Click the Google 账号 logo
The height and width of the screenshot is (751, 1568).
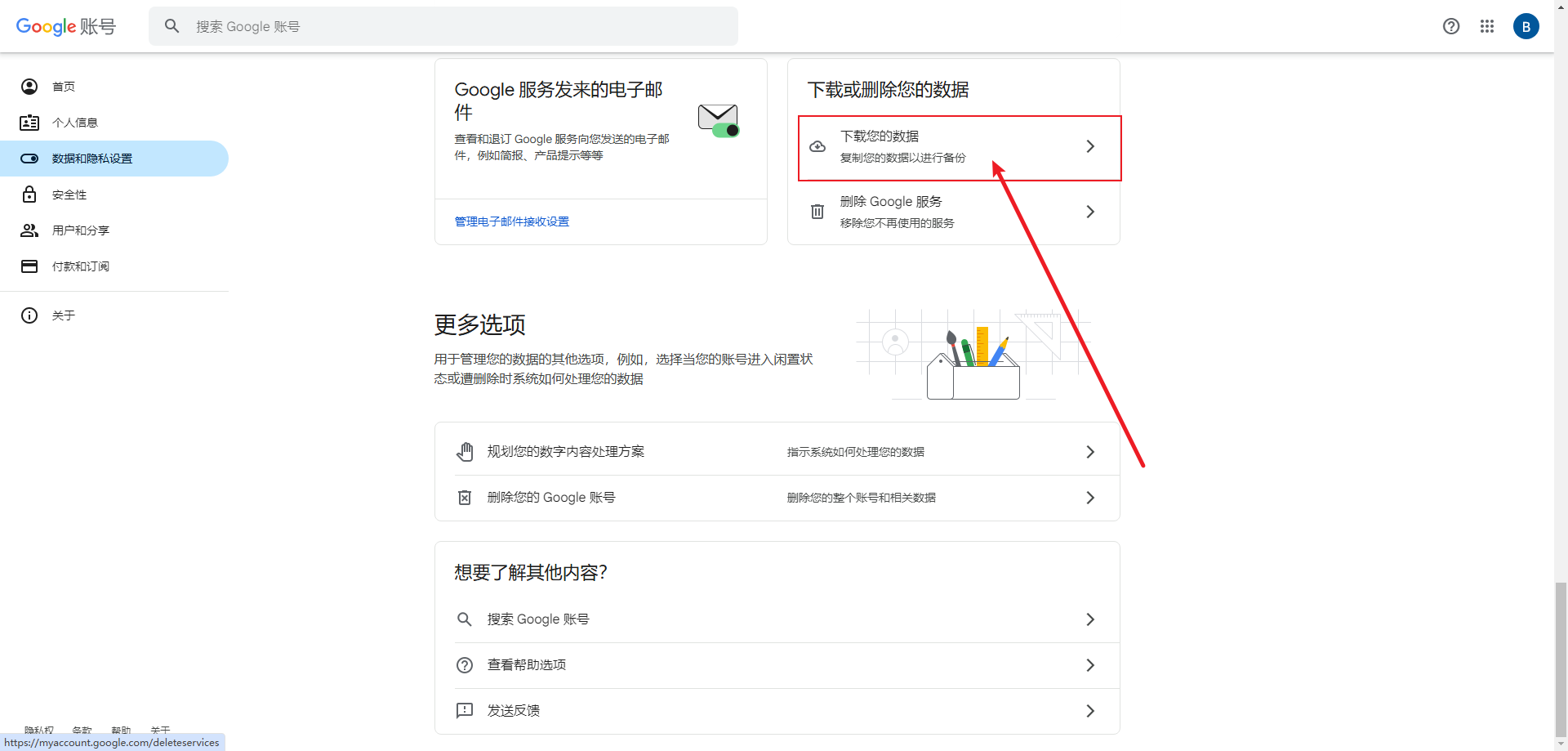click(x=66, y=26)
